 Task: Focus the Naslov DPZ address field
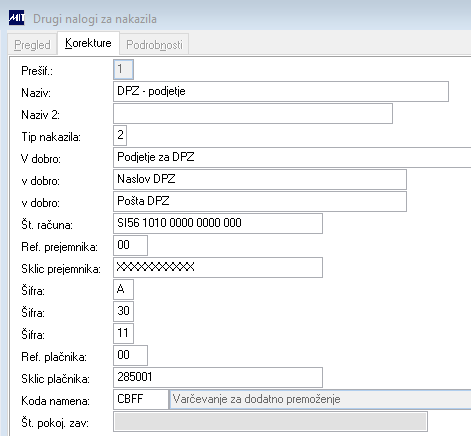(260, 179)
